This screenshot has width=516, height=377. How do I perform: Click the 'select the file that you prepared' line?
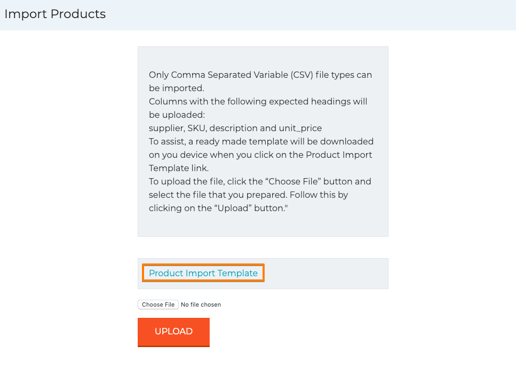click(x=248, y=195)
